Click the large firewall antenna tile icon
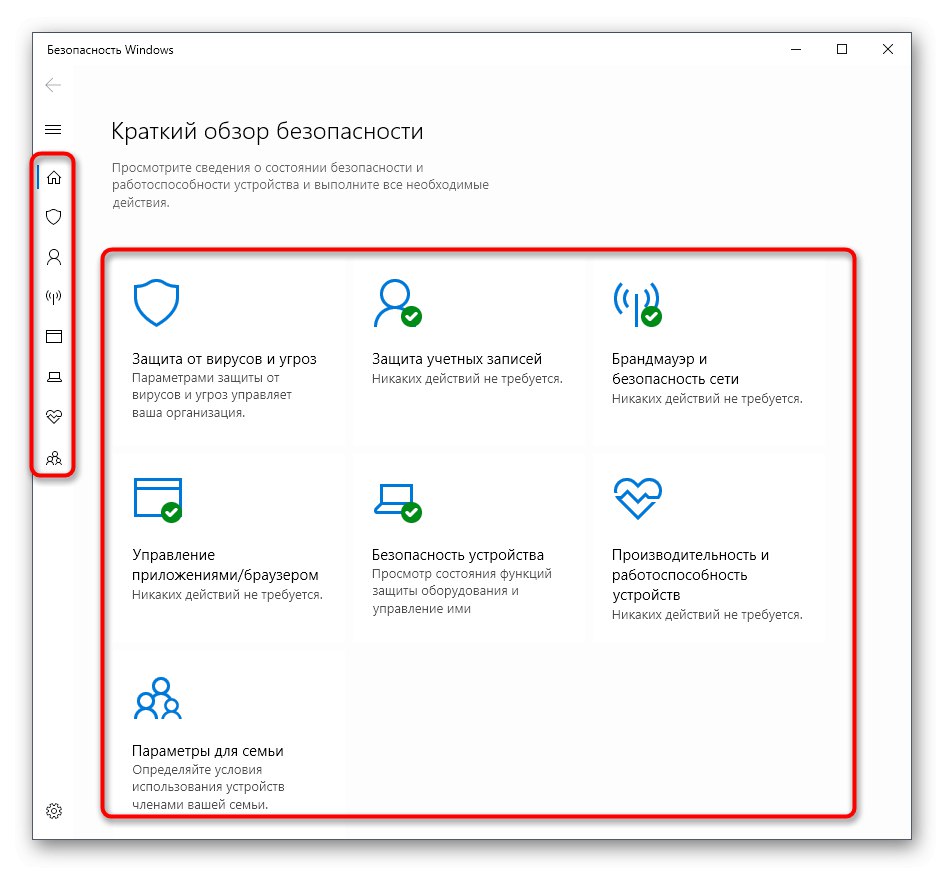Screen dimensions: 944x872 point(637,304)
